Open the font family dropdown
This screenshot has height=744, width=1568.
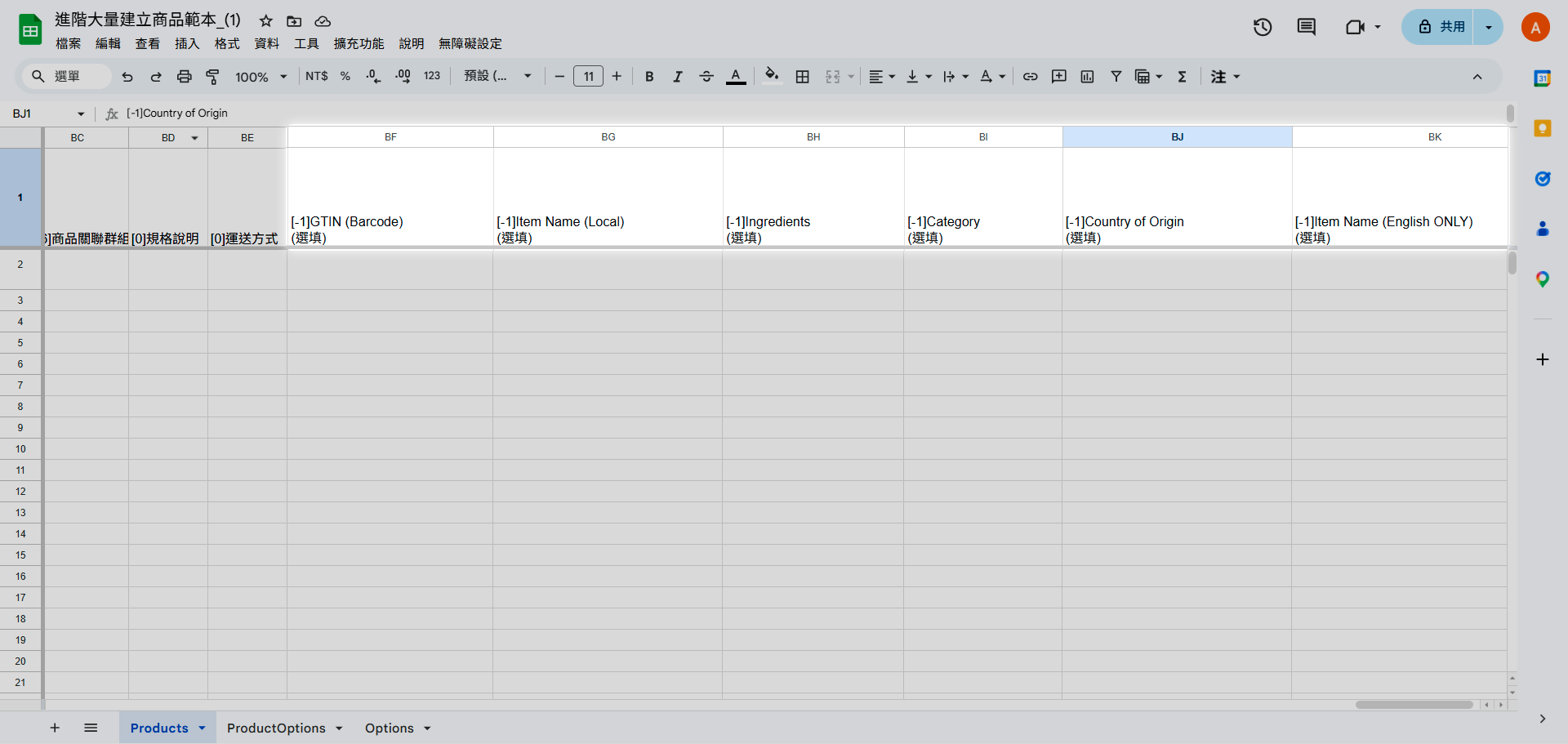(x=498, y=76)
